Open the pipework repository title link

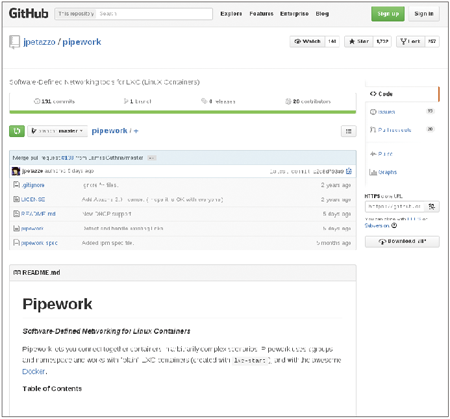(82, 42)
